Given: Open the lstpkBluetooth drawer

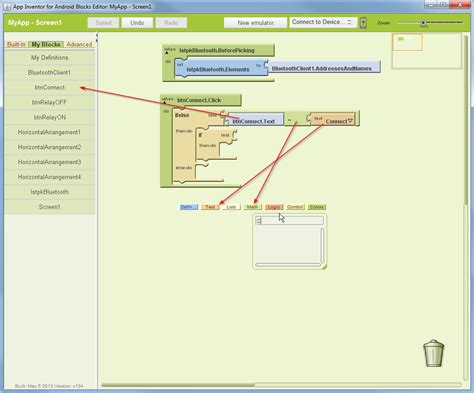Looking at the screenshot, I should [50, 192].
